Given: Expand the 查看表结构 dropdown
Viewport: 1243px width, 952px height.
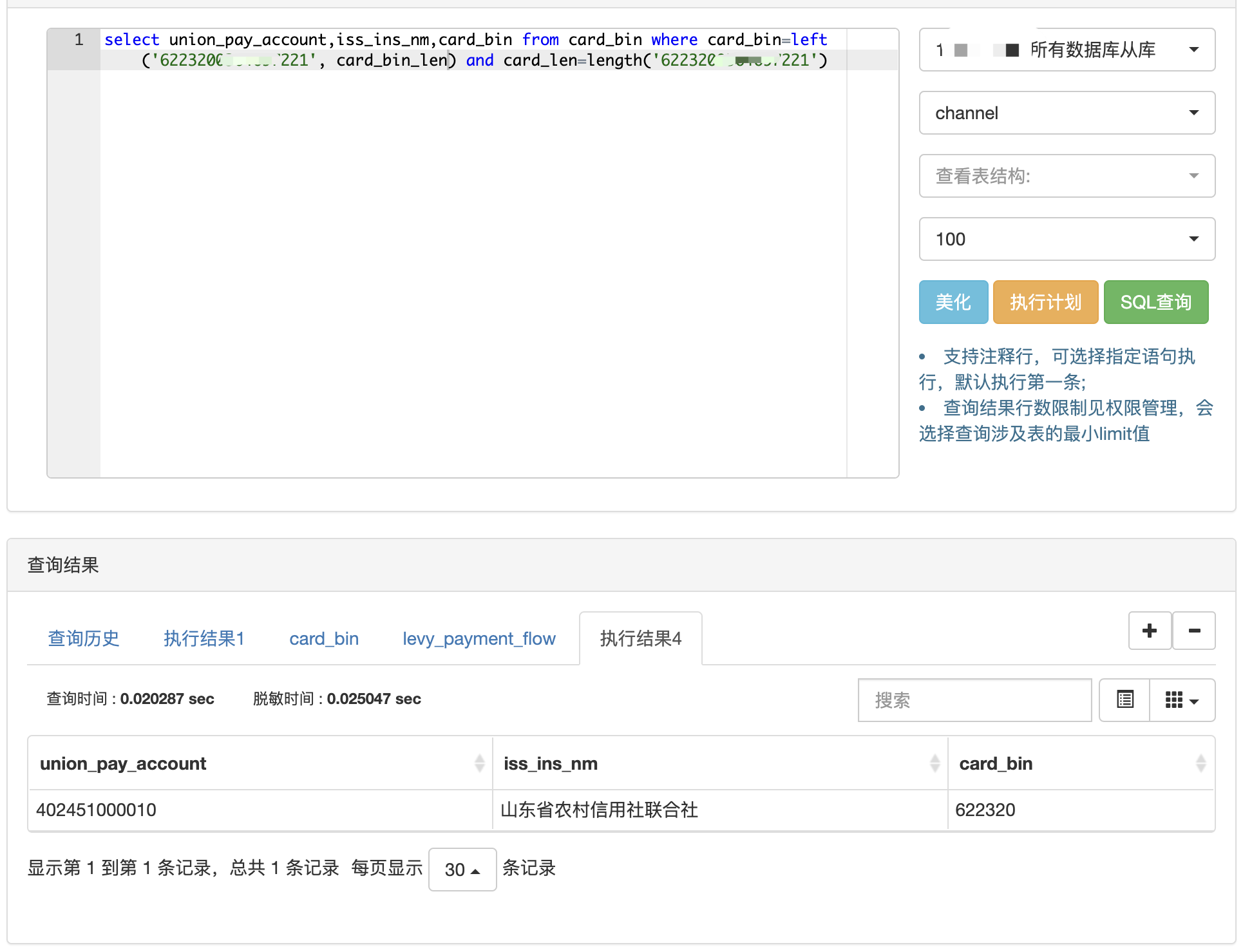Looking at the screenshot, I should pyautogui.click(x=1067, y=176).
